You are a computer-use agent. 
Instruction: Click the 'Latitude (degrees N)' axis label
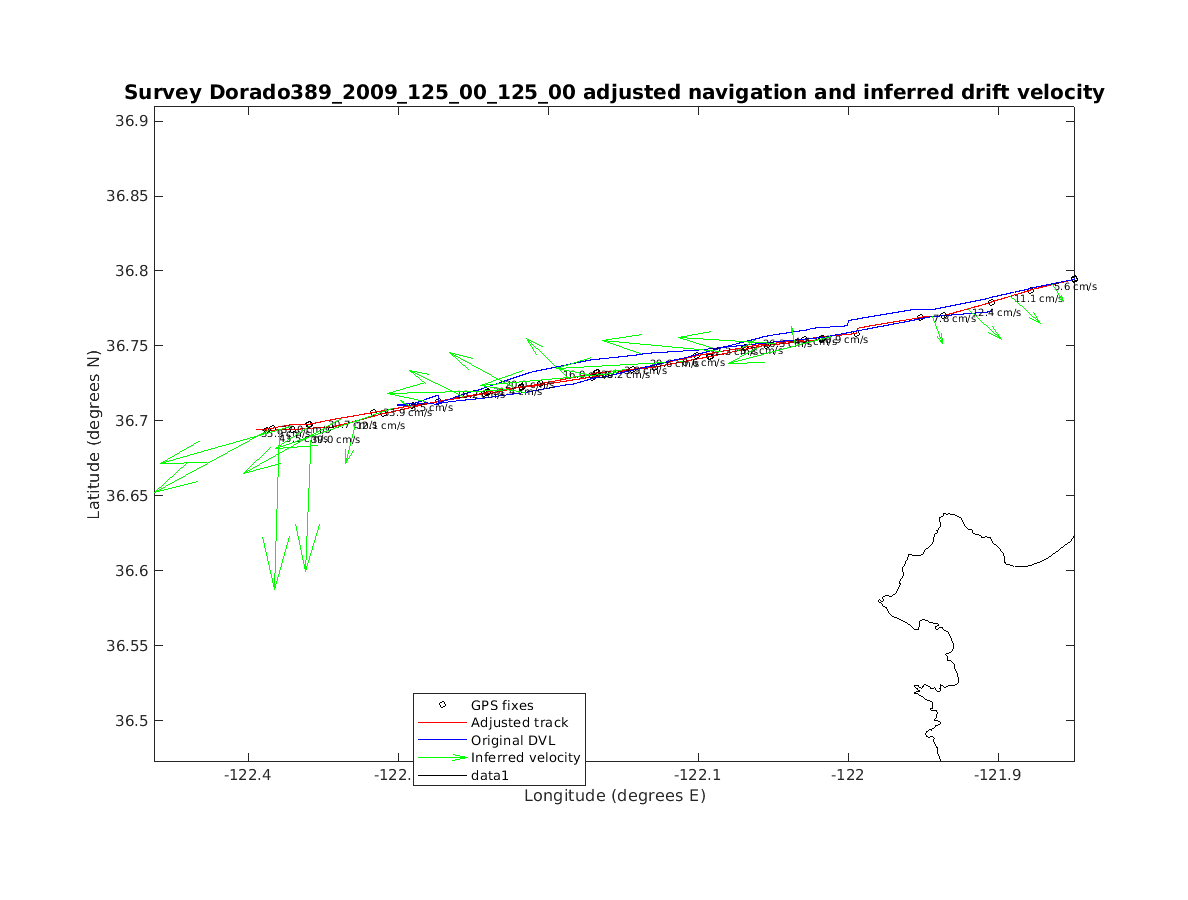click(x=95, y=433)
